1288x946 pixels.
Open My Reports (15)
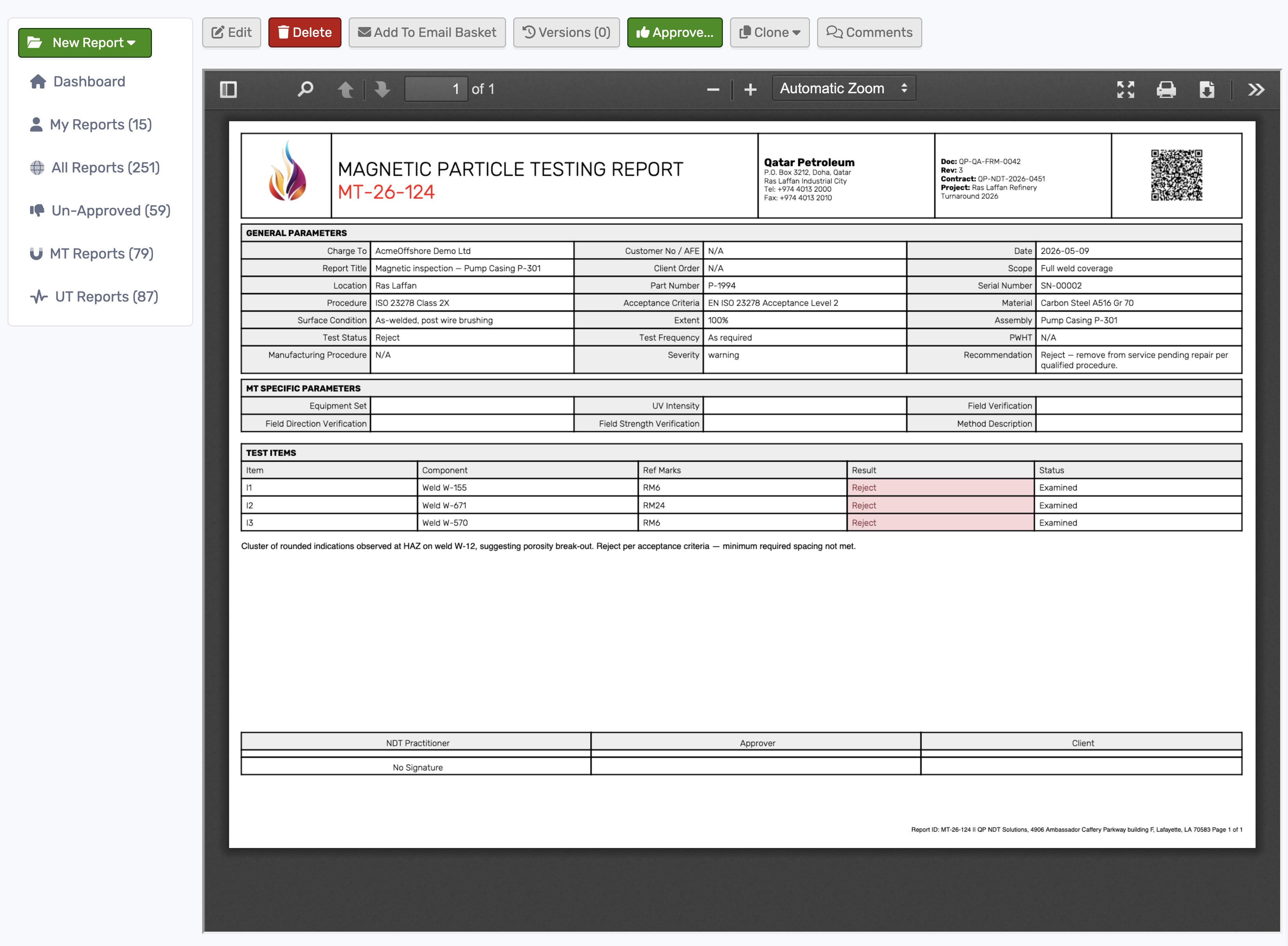coord(90,124)
